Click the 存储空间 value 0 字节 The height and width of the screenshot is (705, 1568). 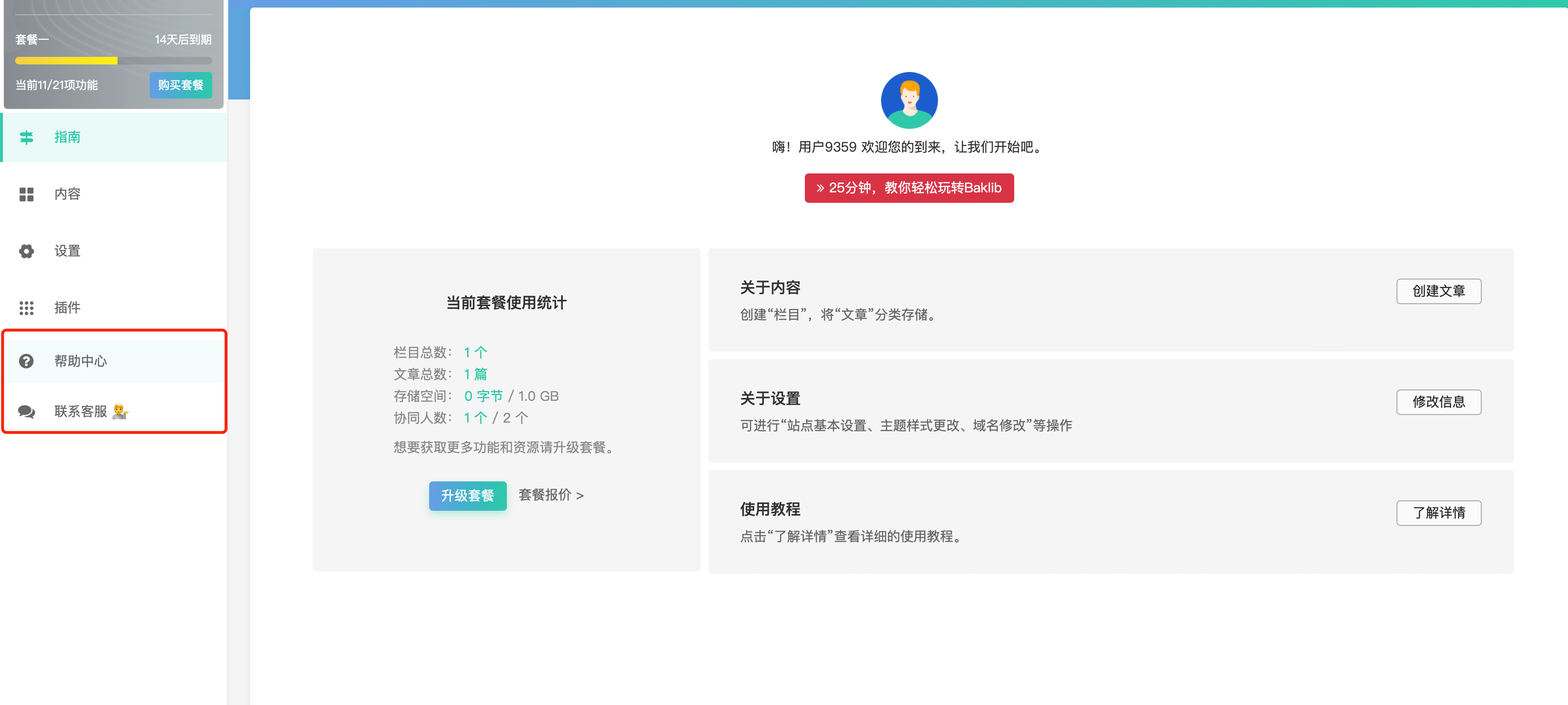click(x=483, y=397)
